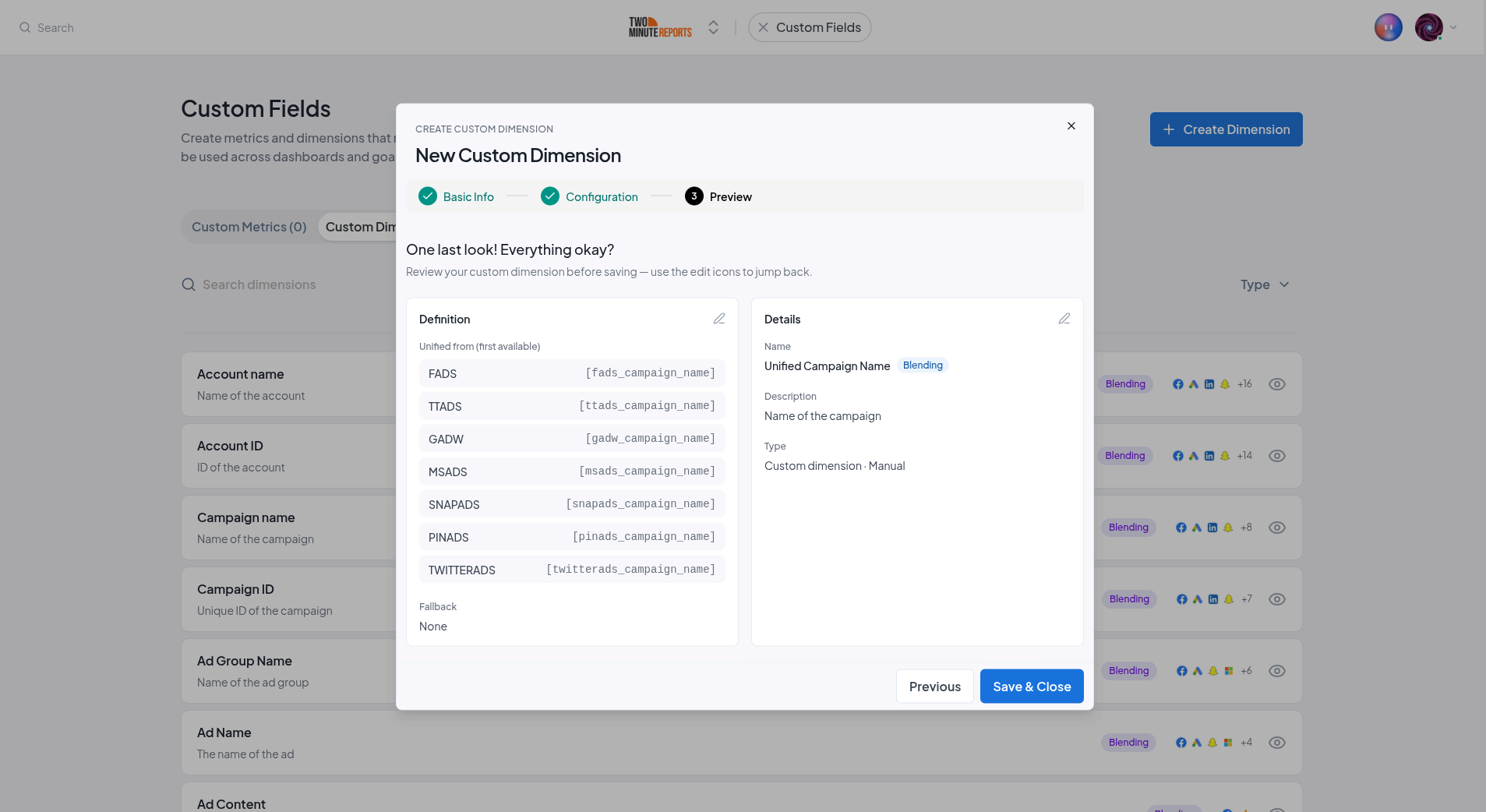Image resolution: width=1486 pixels, height=812 pixels.
Task: Click Facebook icon in Account name row
Action: [1178, 384]
